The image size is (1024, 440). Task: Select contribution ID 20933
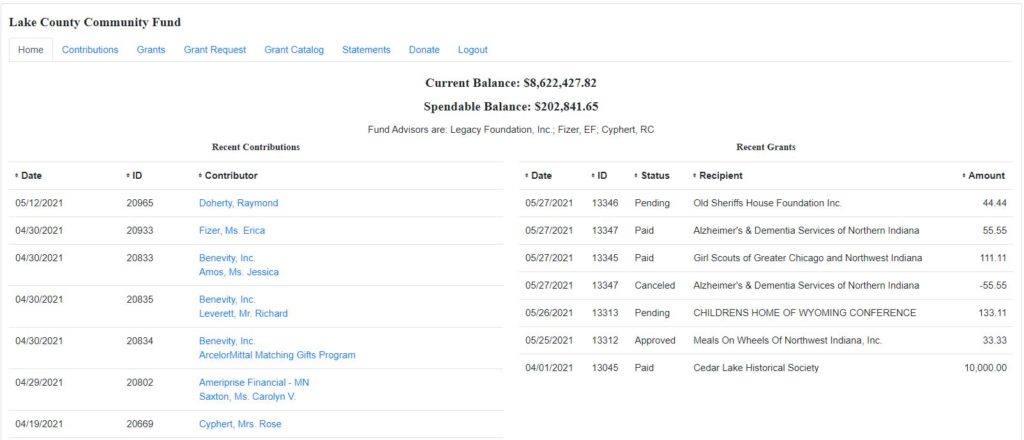point(140,230)
